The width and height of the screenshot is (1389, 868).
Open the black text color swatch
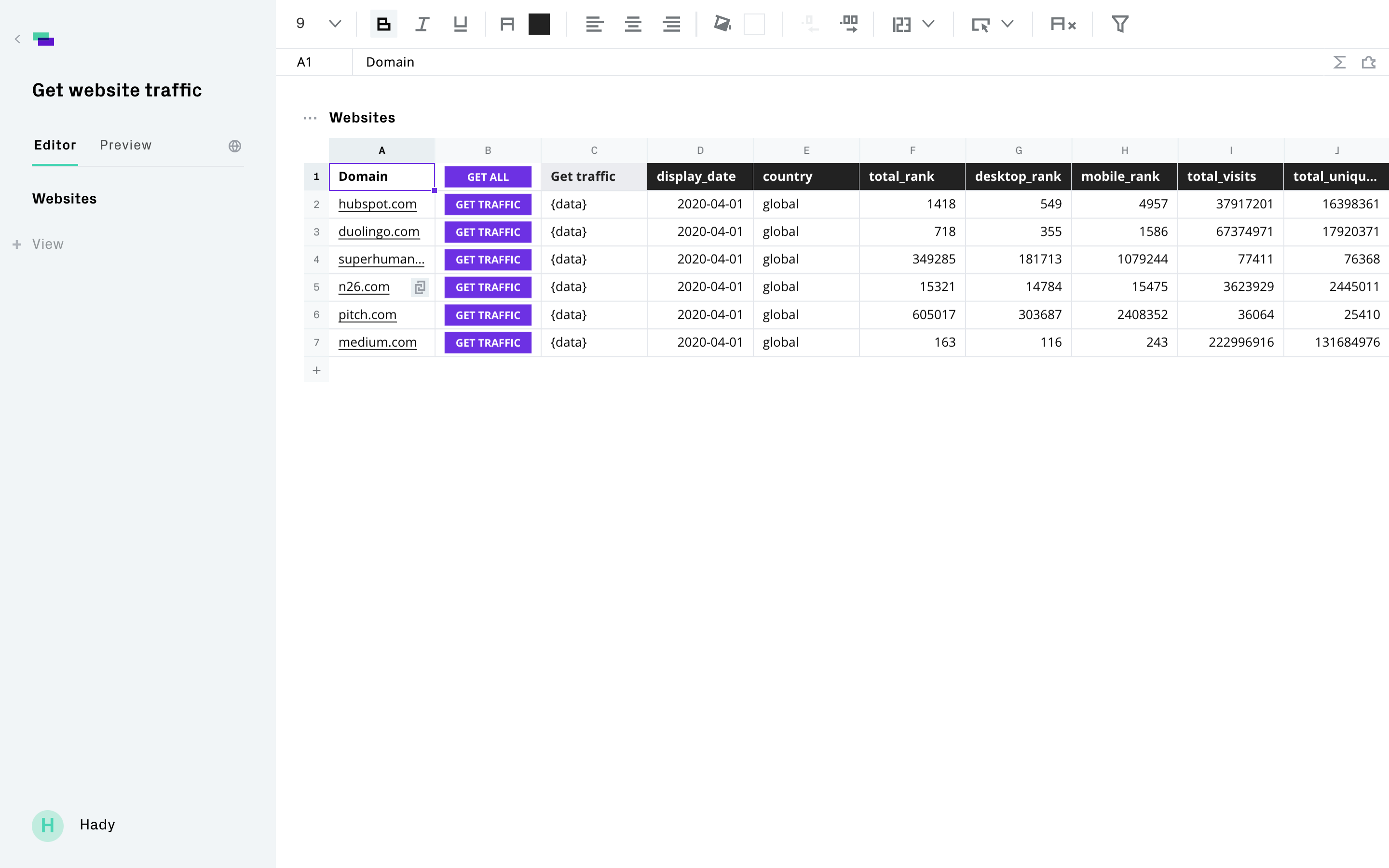pyautogui.click(x=539, y=24)
